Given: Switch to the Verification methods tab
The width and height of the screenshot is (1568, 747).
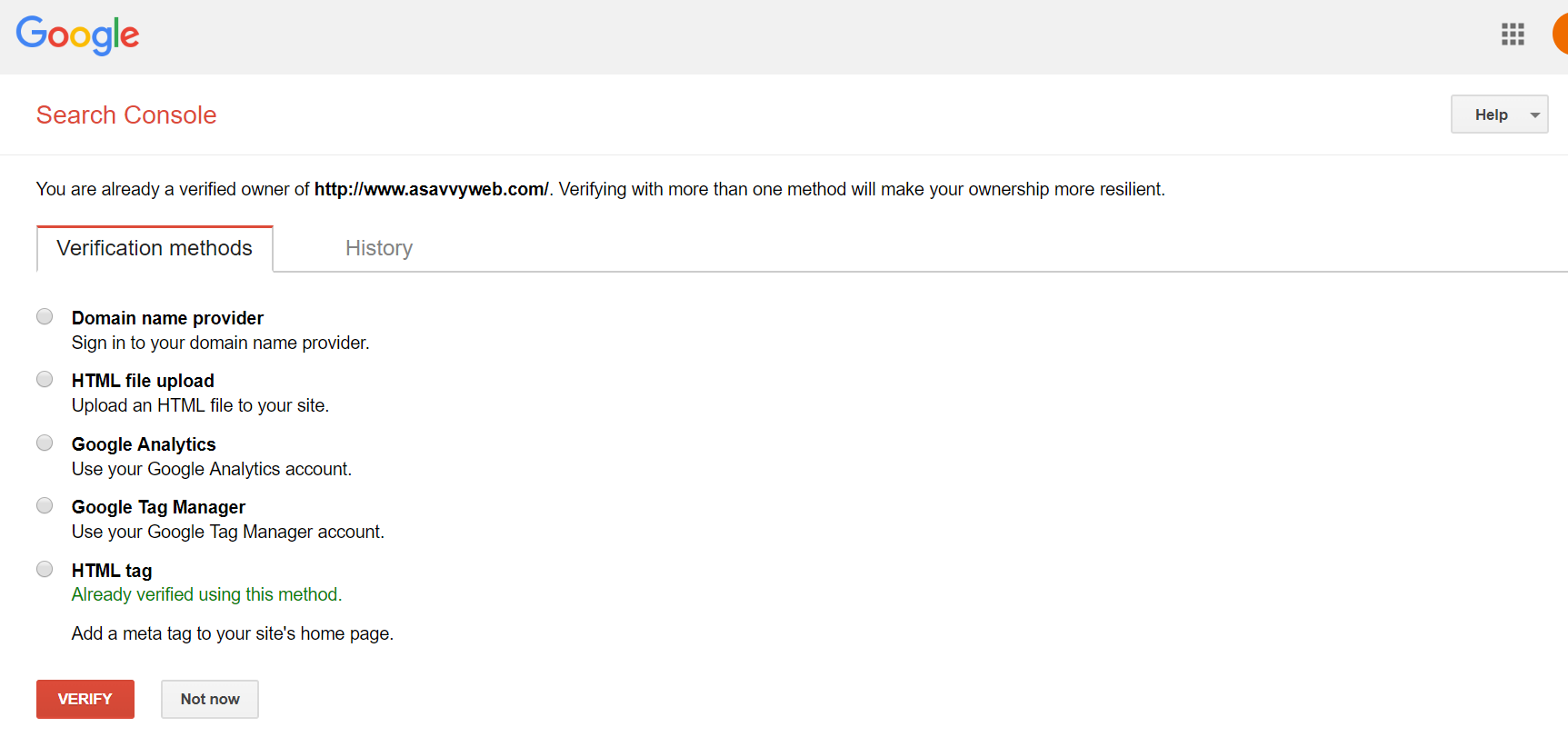Looking at the screenshot, I should point(155,248).
